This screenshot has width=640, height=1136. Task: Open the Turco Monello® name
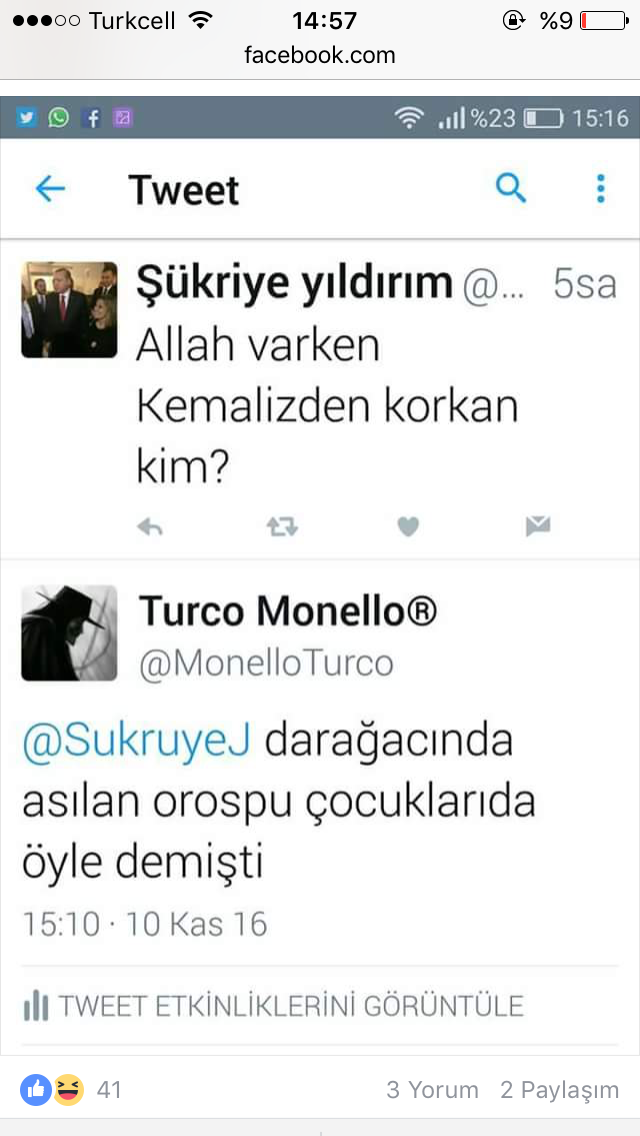click(x=288, y=611)
